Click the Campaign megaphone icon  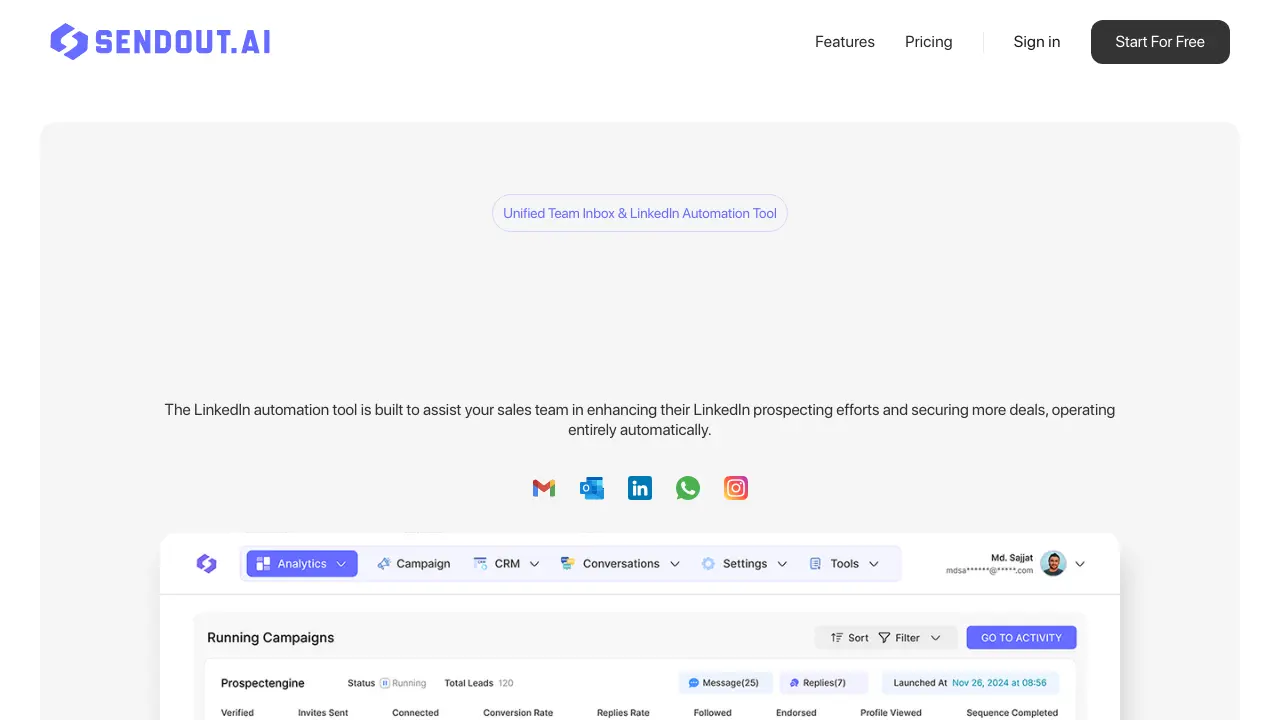click(384, 564)
